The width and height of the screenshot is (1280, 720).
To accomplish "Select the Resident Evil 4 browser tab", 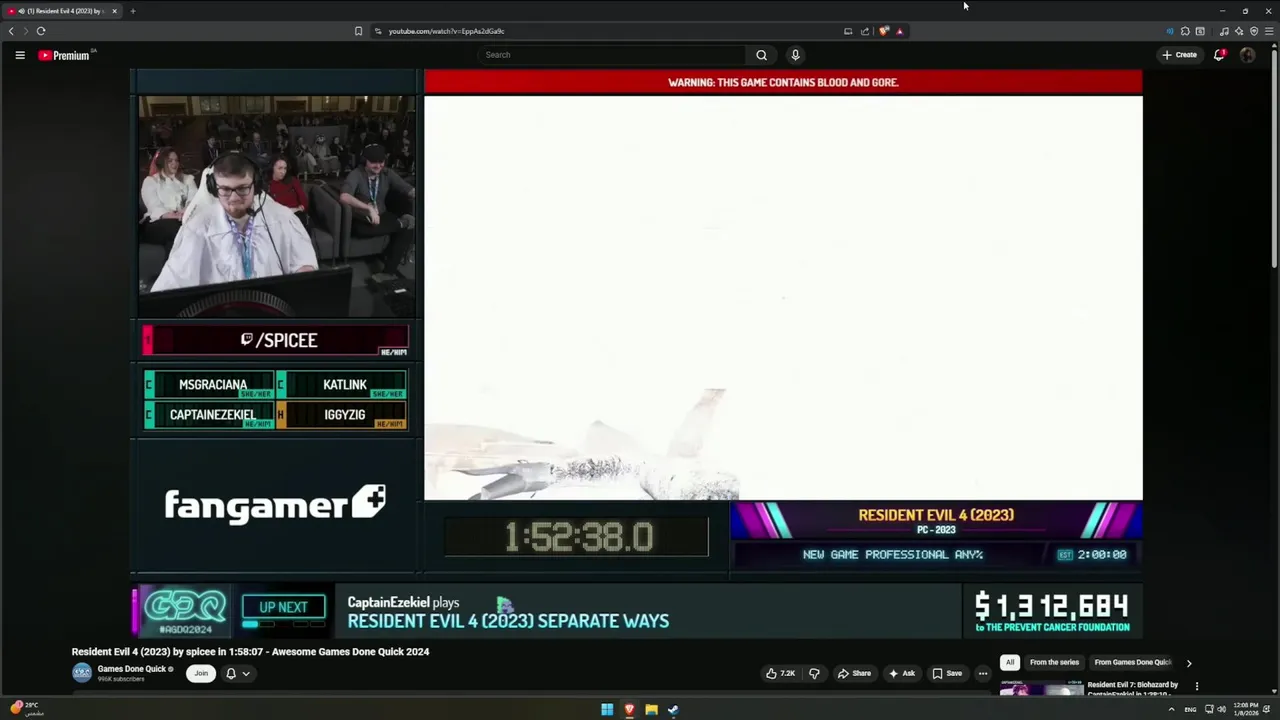I will click(62, 11).
